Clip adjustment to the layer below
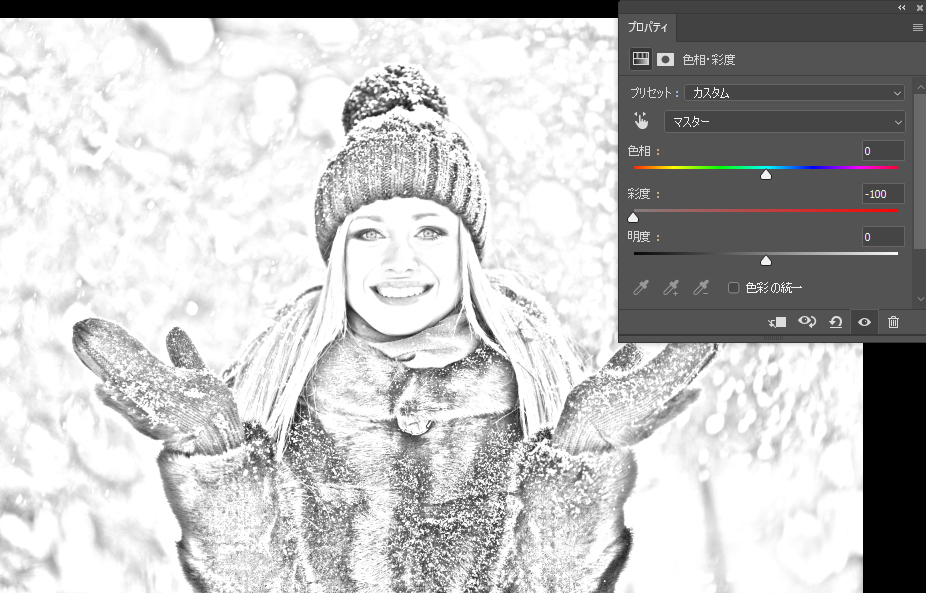Image resolution: width=926 pixels, height=593 pixels. pyautogui.click(x=777, y=322)
